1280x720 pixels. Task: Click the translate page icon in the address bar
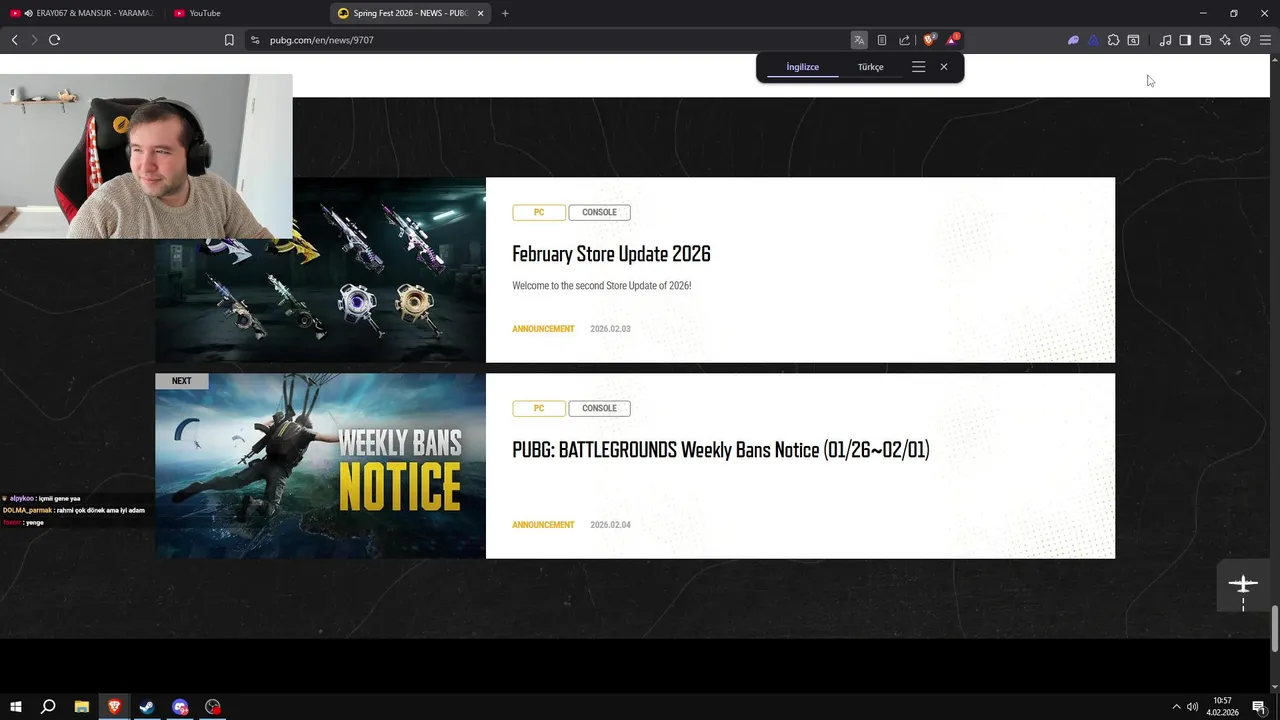click(x=859, y=40)
